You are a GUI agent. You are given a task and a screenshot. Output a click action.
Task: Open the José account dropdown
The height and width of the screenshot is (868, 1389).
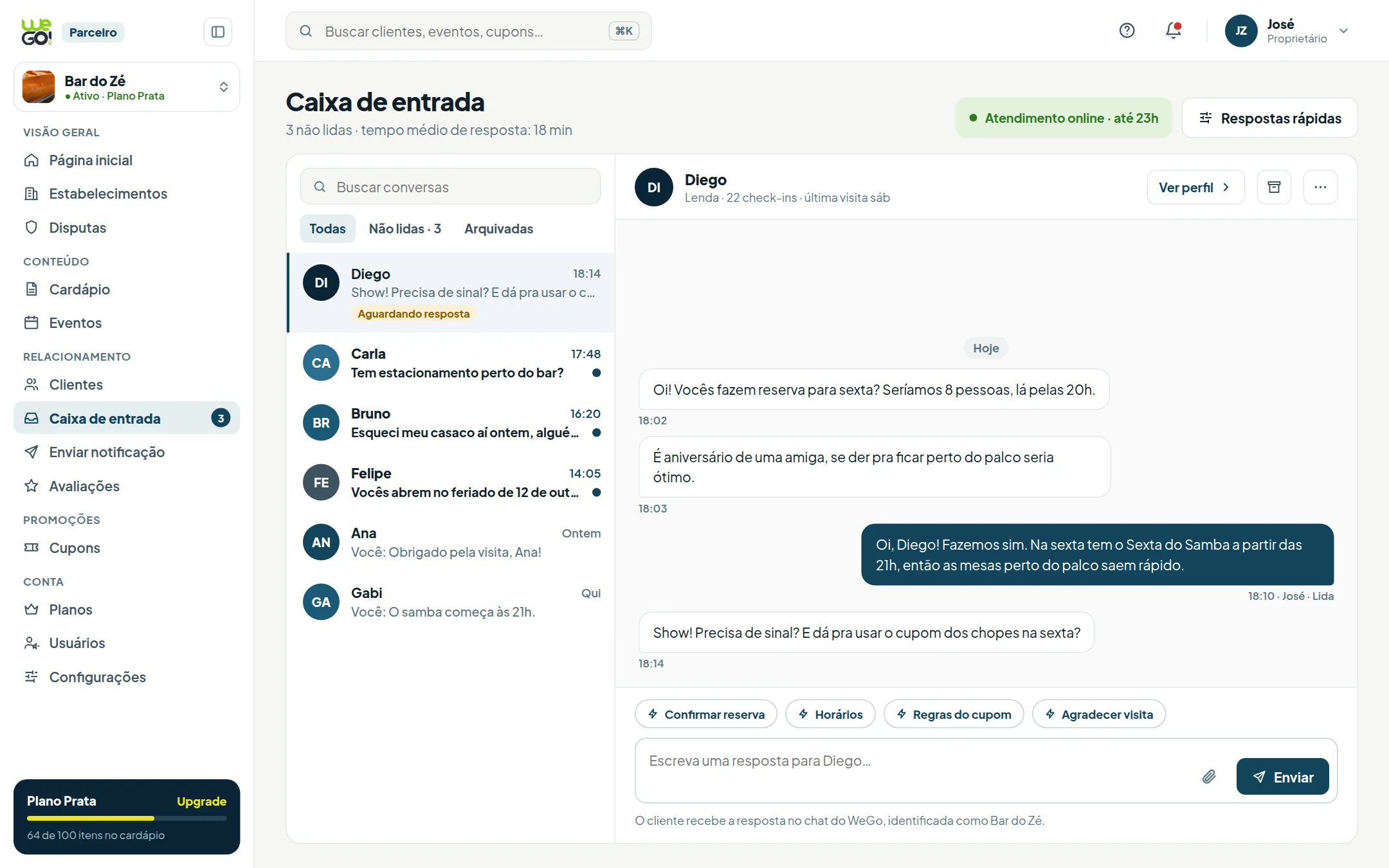pos(1286,31)
